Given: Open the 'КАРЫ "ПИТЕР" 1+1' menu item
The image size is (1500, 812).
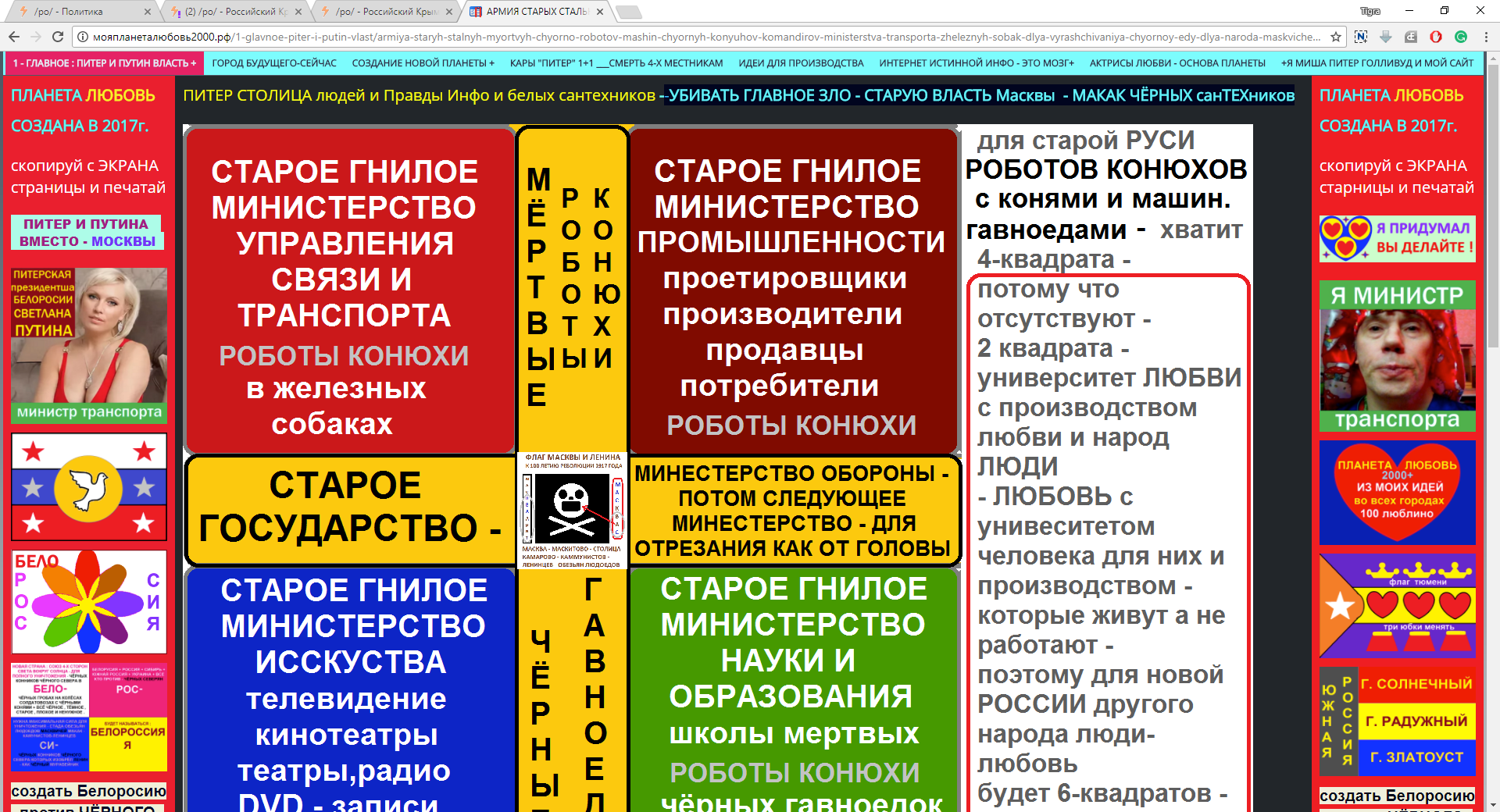Looking at the screenshot, I should (x=616, y=63).
